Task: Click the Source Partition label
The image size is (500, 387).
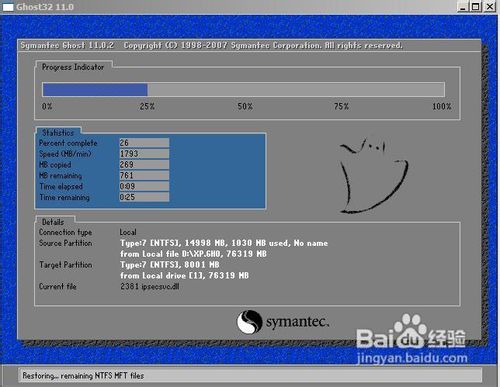Action: [65, 243]
